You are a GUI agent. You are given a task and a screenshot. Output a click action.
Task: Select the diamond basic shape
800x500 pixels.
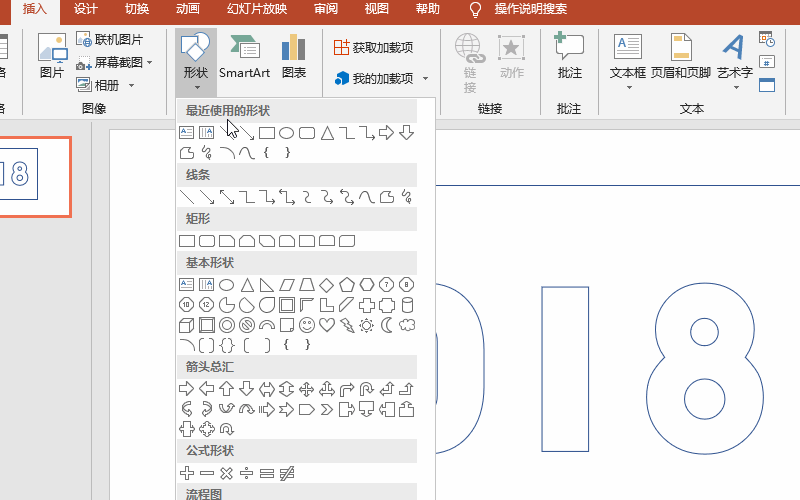click(x=327, y=285)
